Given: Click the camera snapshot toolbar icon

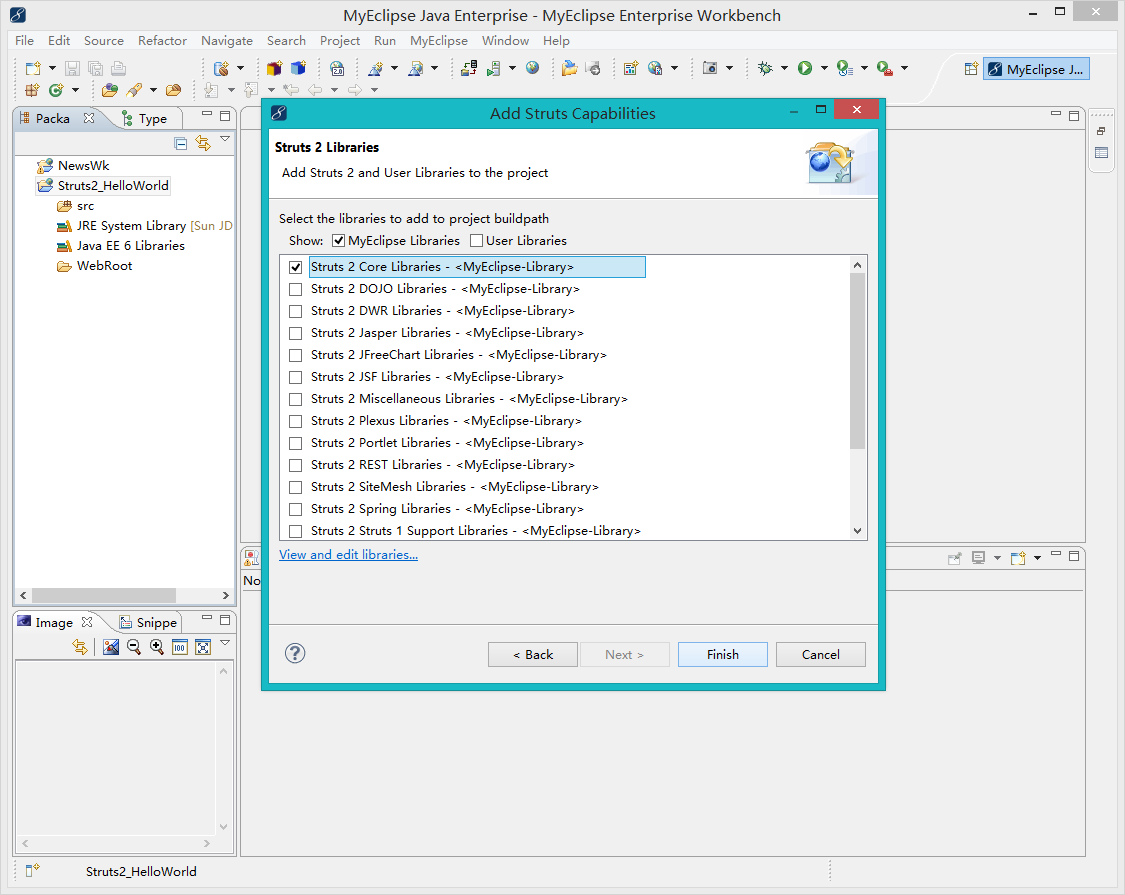Looking at the screenshot, I should pos(710,68).
